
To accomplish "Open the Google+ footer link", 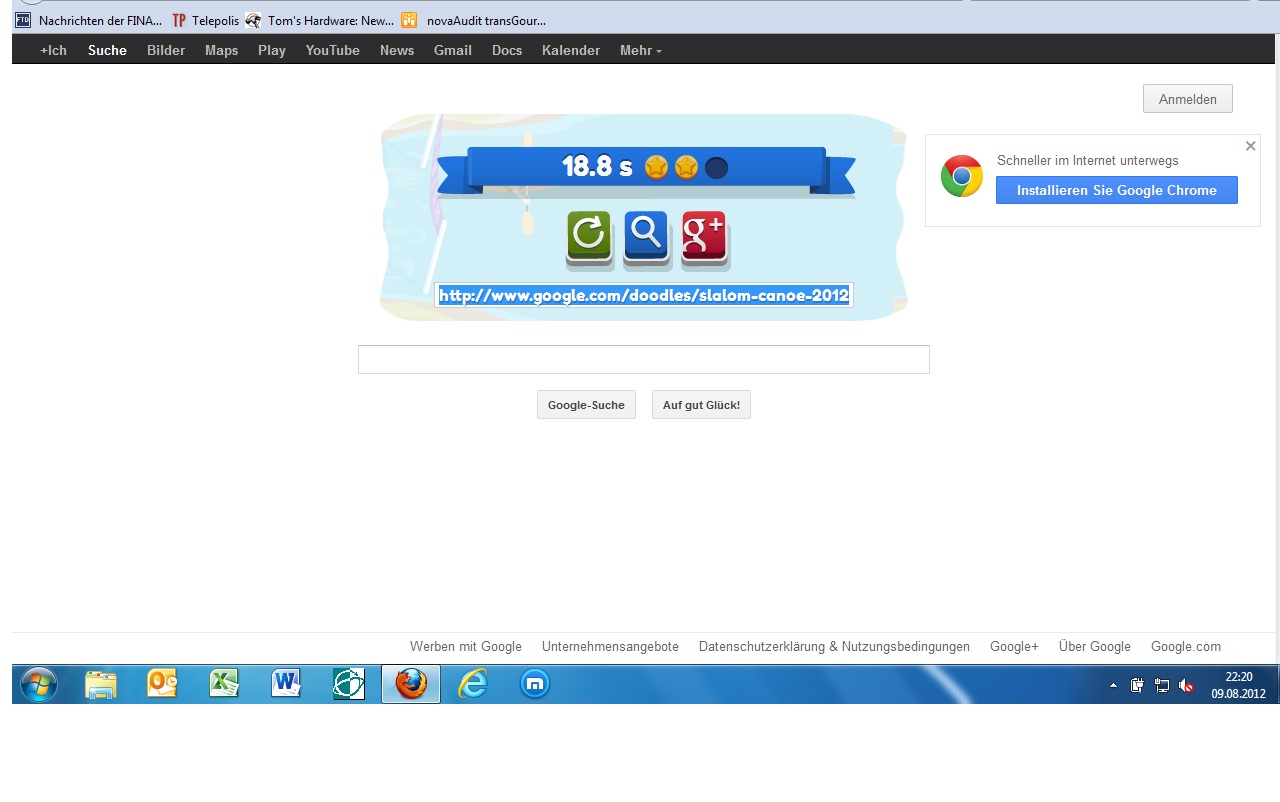I will click(x=1014, y=647).
